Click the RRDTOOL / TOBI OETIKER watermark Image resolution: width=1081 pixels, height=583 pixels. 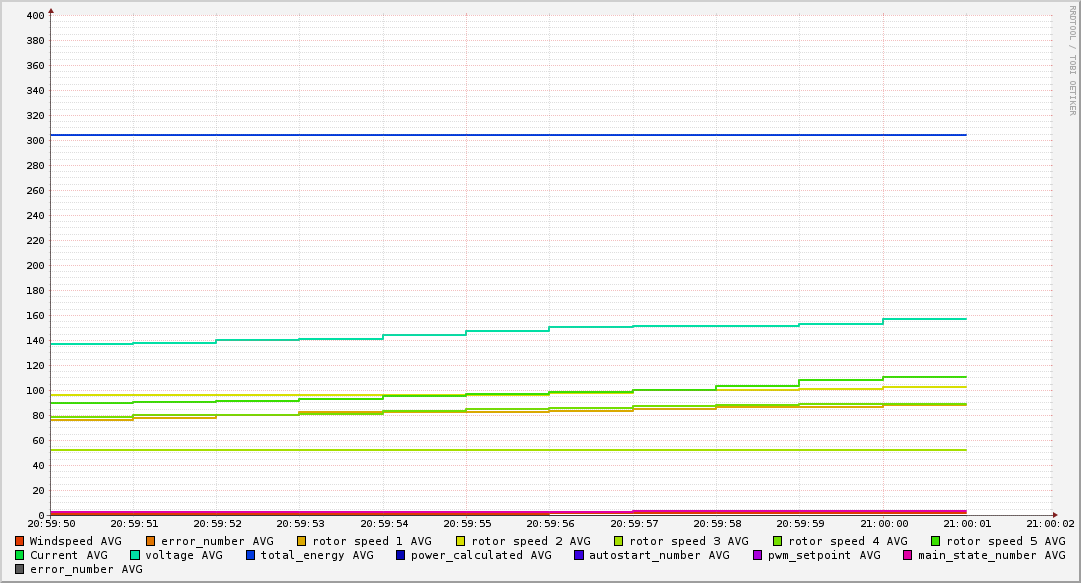click(x=1072, y=60)
